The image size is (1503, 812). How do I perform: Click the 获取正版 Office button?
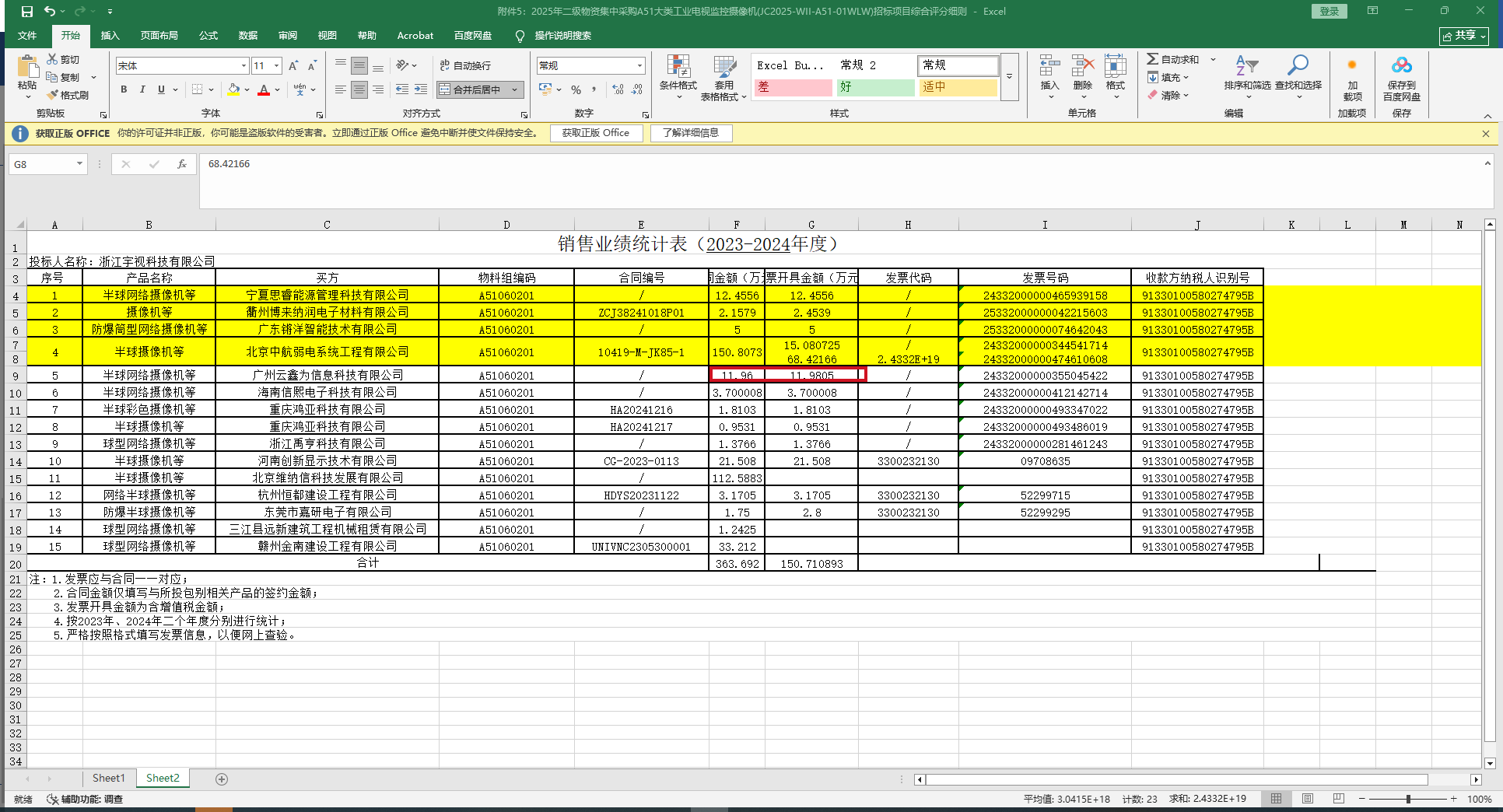click(x=596, y=133)
